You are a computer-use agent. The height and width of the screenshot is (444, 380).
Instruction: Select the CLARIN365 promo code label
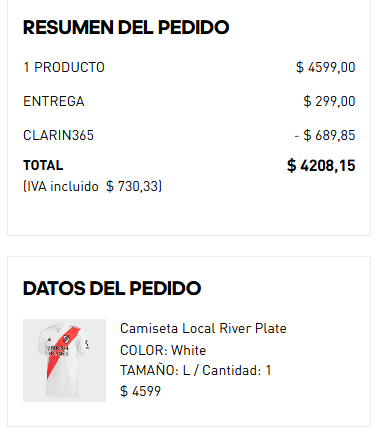58,135
